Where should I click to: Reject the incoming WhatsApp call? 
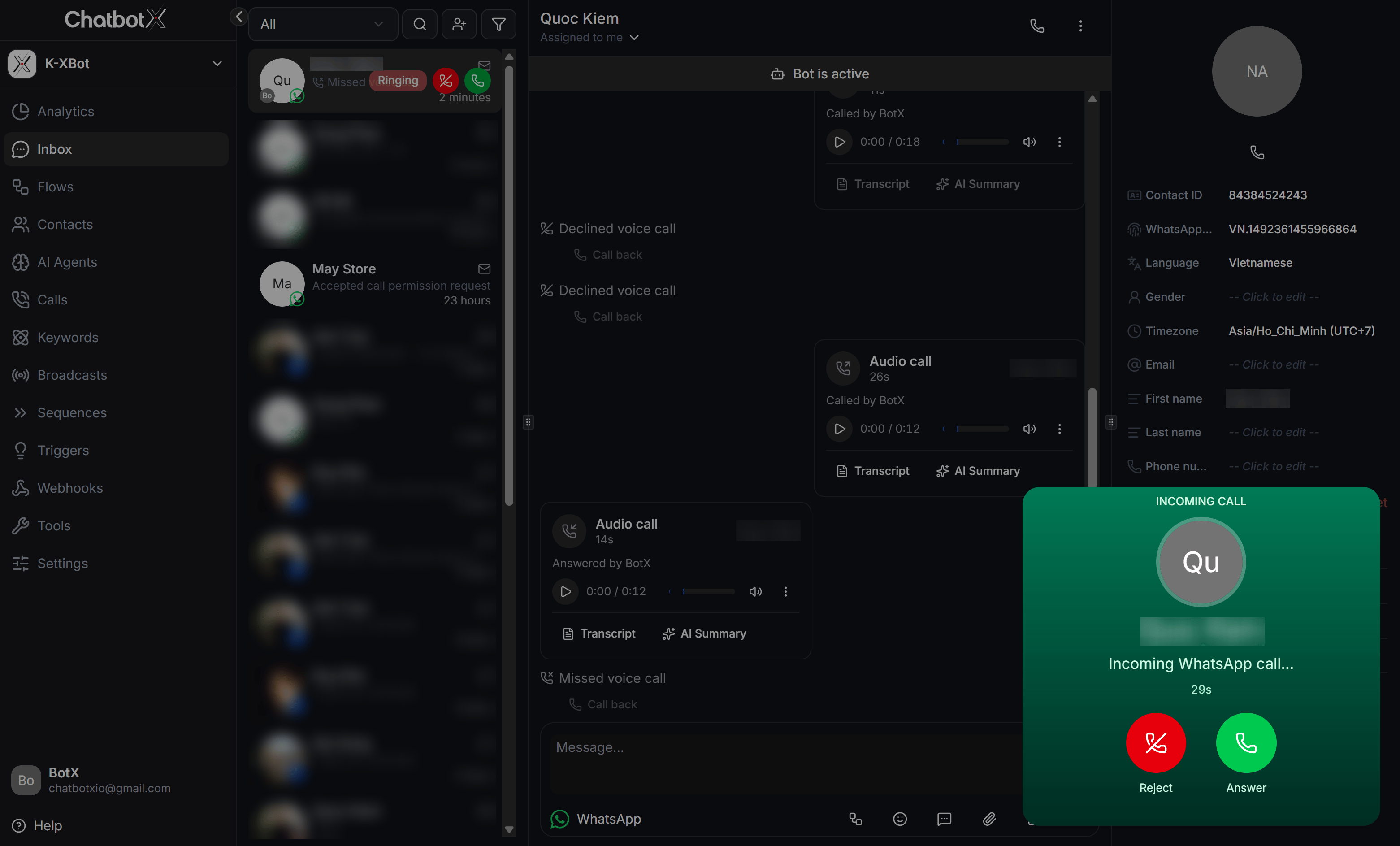pos(1156,742)
